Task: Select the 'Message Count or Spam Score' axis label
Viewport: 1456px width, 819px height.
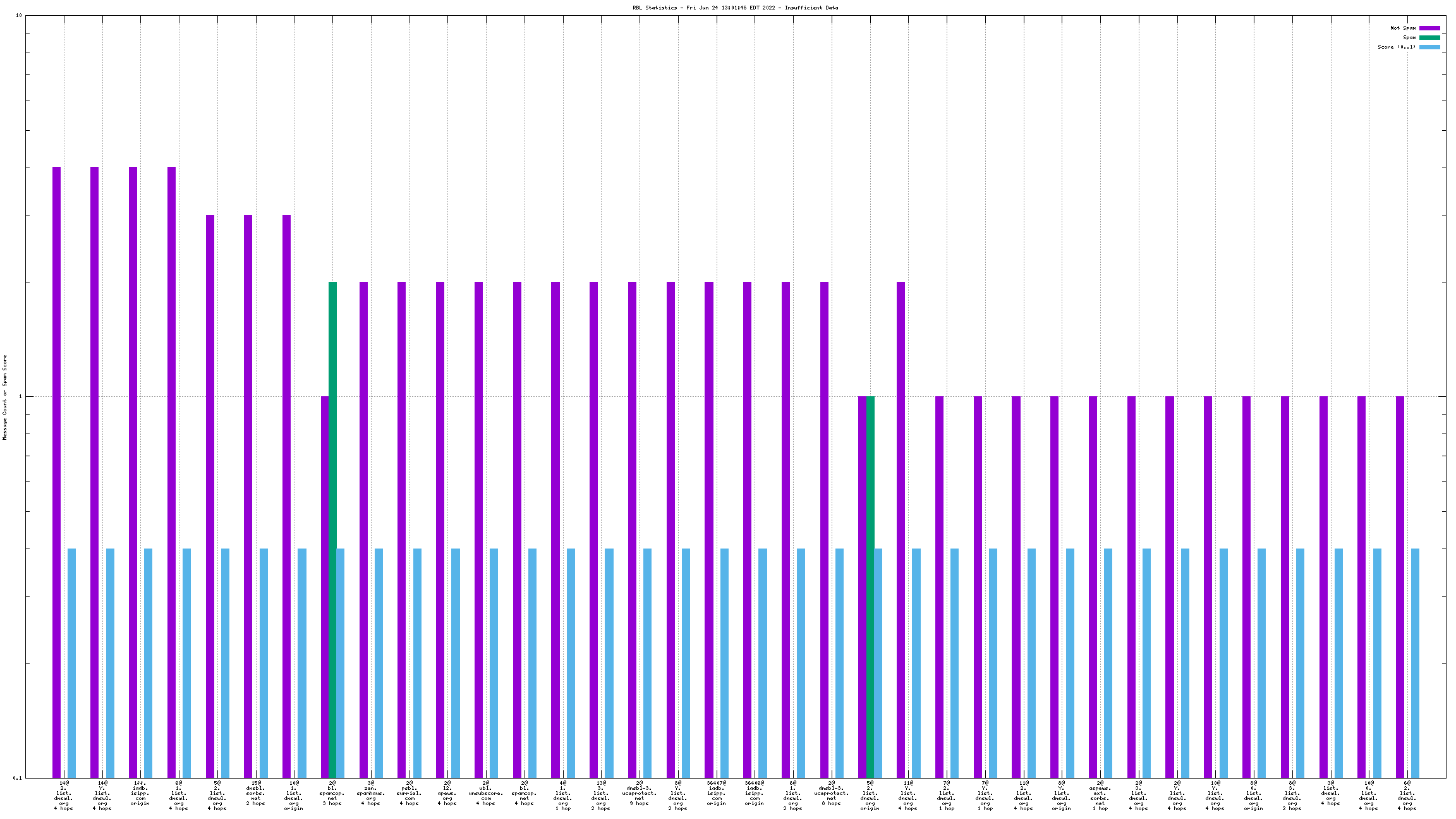Action: tap(4, 397)
